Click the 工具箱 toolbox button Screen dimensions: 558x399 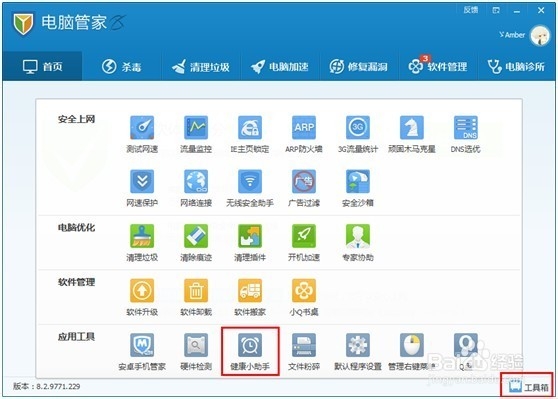(528, 387)
